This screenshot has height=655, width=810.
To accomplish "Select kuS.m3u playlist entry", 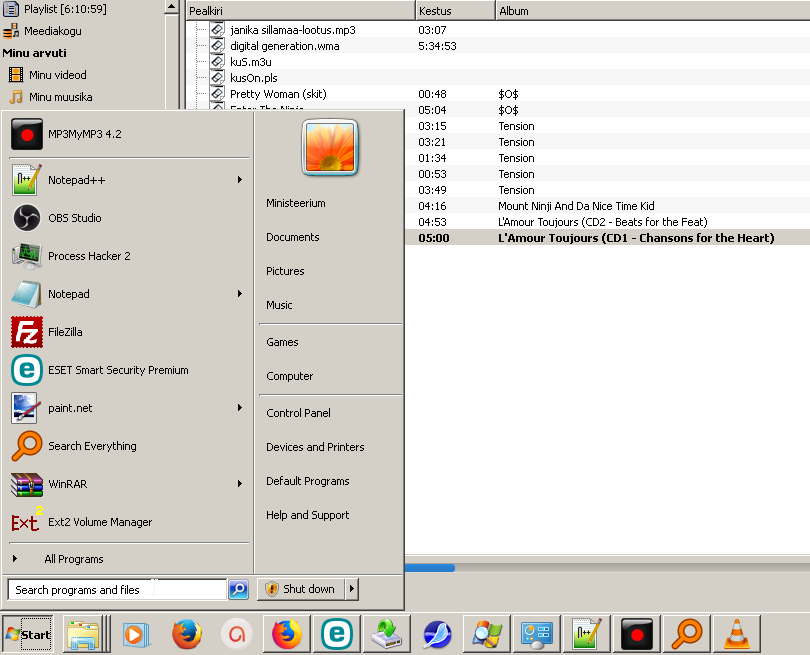I will click(251, 62).
